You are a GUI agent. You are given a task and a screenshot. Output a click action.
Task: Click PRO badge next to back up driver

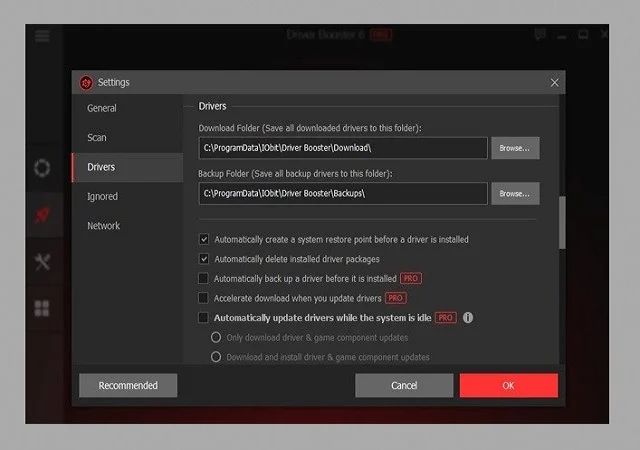pyautogui.click(x=411, y=278)
